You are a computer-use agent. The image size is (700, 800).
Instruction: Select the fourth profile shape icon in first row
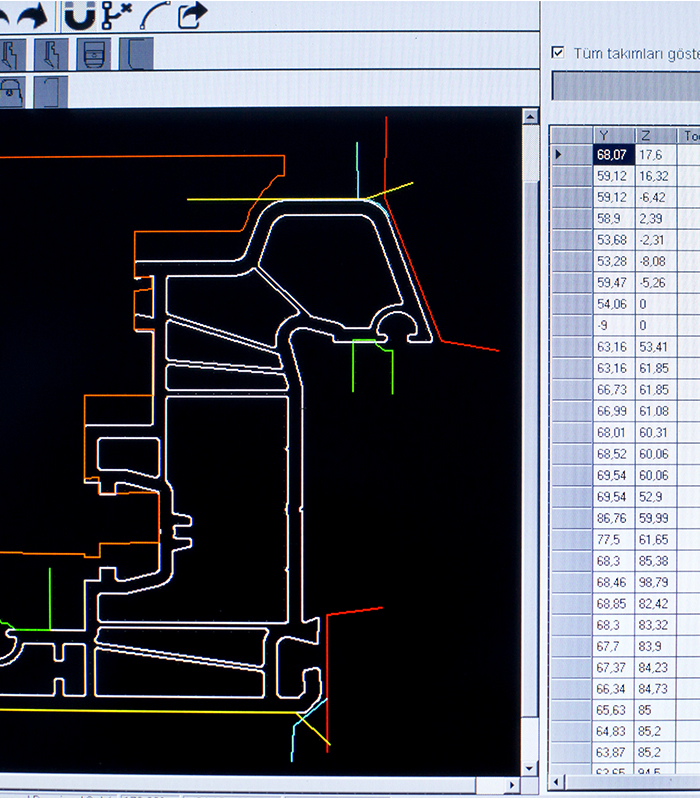click(x=135, y=54)
